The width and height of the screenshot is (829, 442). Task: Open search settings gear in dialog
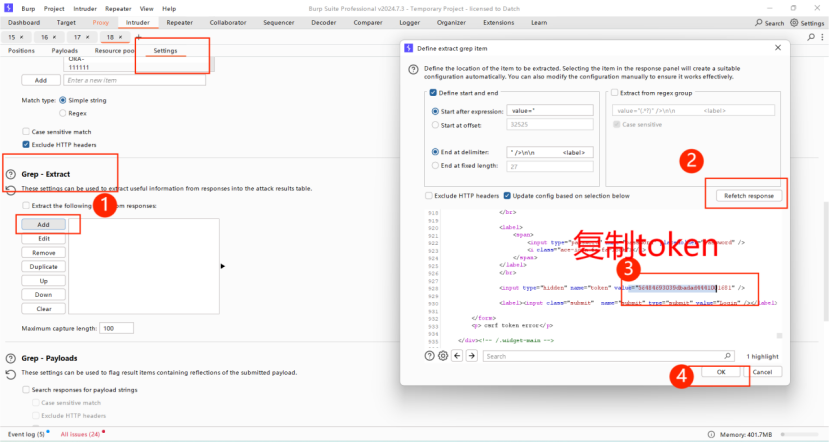coord(443,356)
